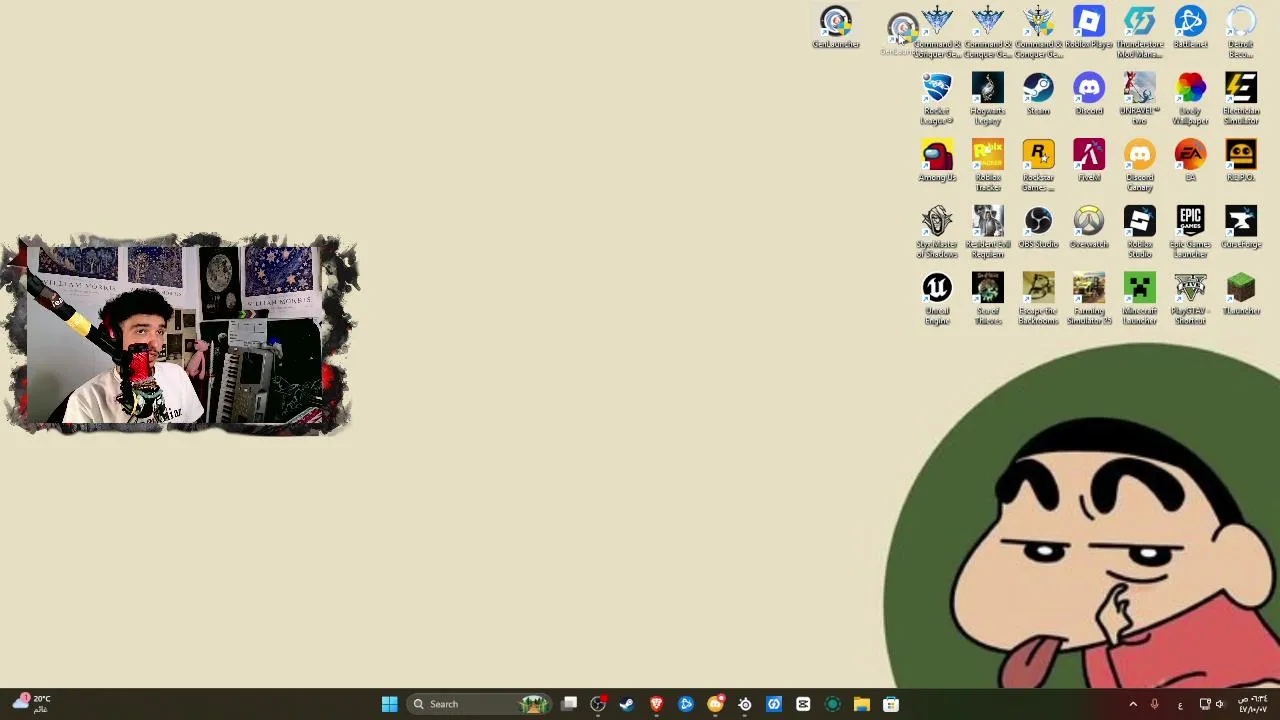The image size is (1280, 720).
Task: Open Brave browser from the taskbar
Action: click(x=656, y=704)
